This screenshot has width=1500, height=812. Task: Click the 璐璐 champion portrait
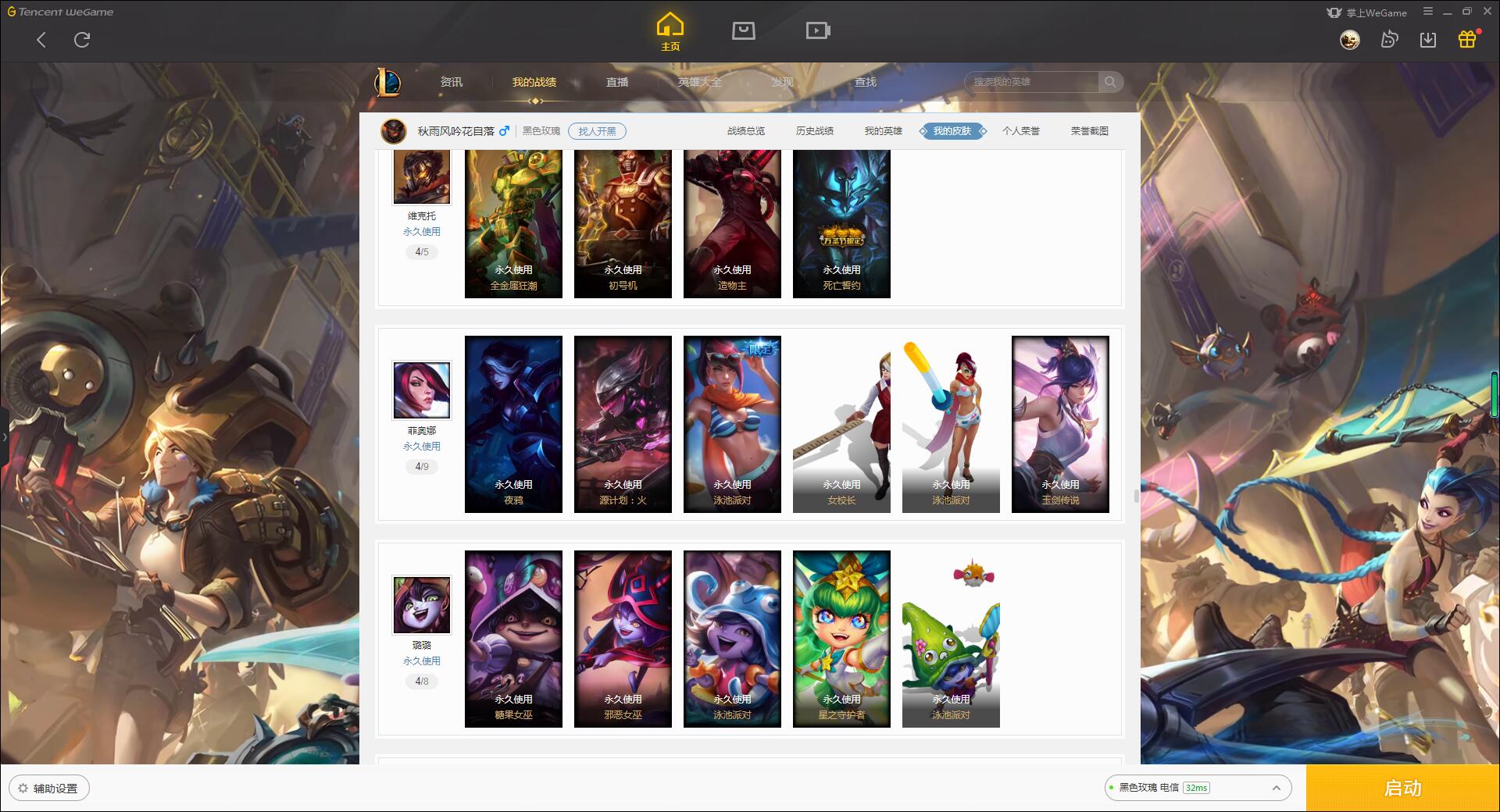(x=422, y=604)
